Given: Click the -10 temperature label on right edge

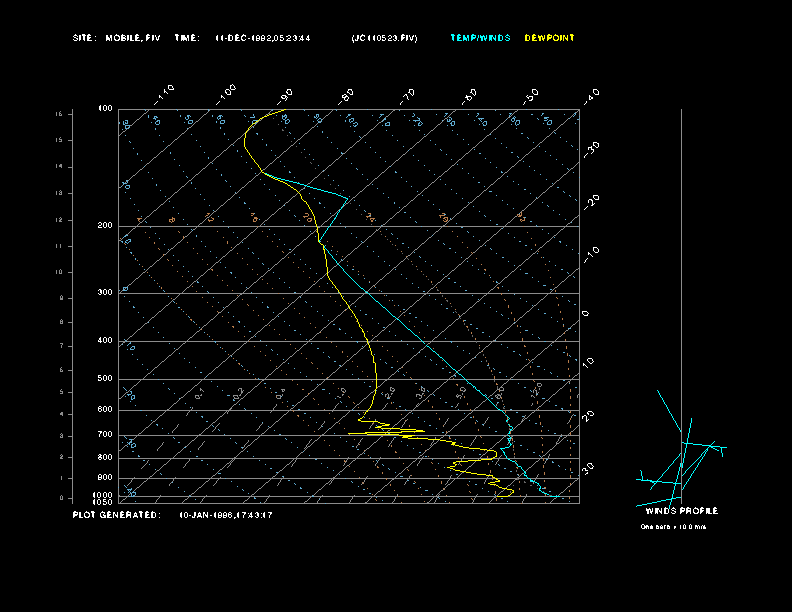Looking at the screenshot, I should tap(592, 256).
